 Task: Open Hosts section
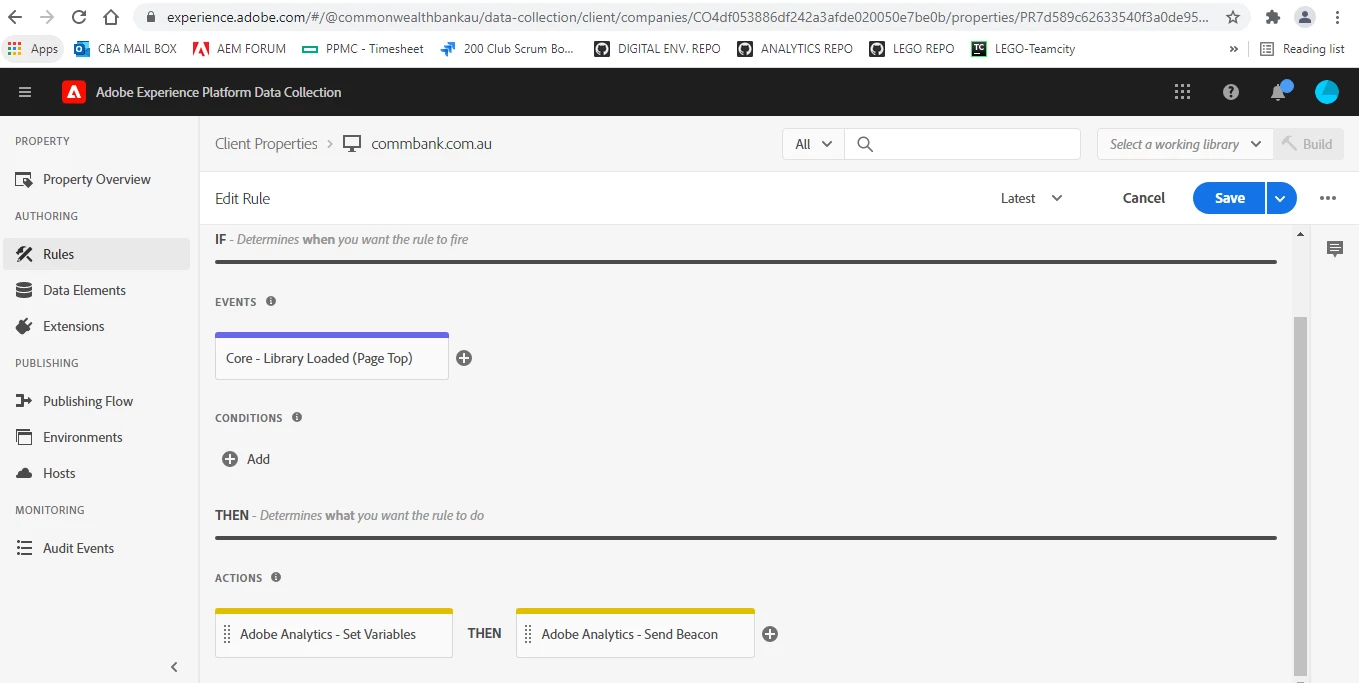[x=96, y=473]
